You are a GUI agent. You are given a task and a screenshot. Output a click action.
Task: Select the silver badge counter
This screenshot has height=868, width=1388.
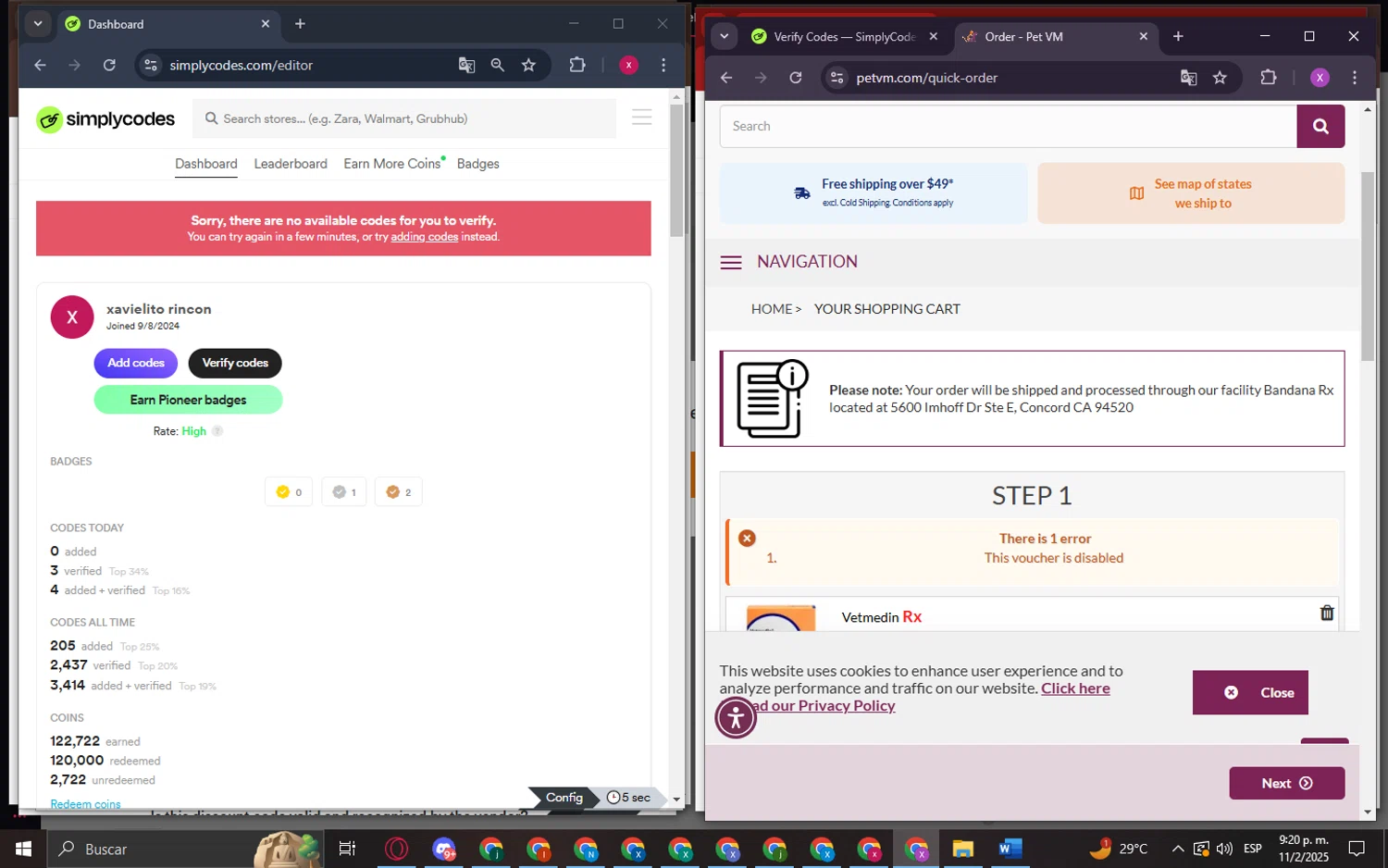(344, 492)
